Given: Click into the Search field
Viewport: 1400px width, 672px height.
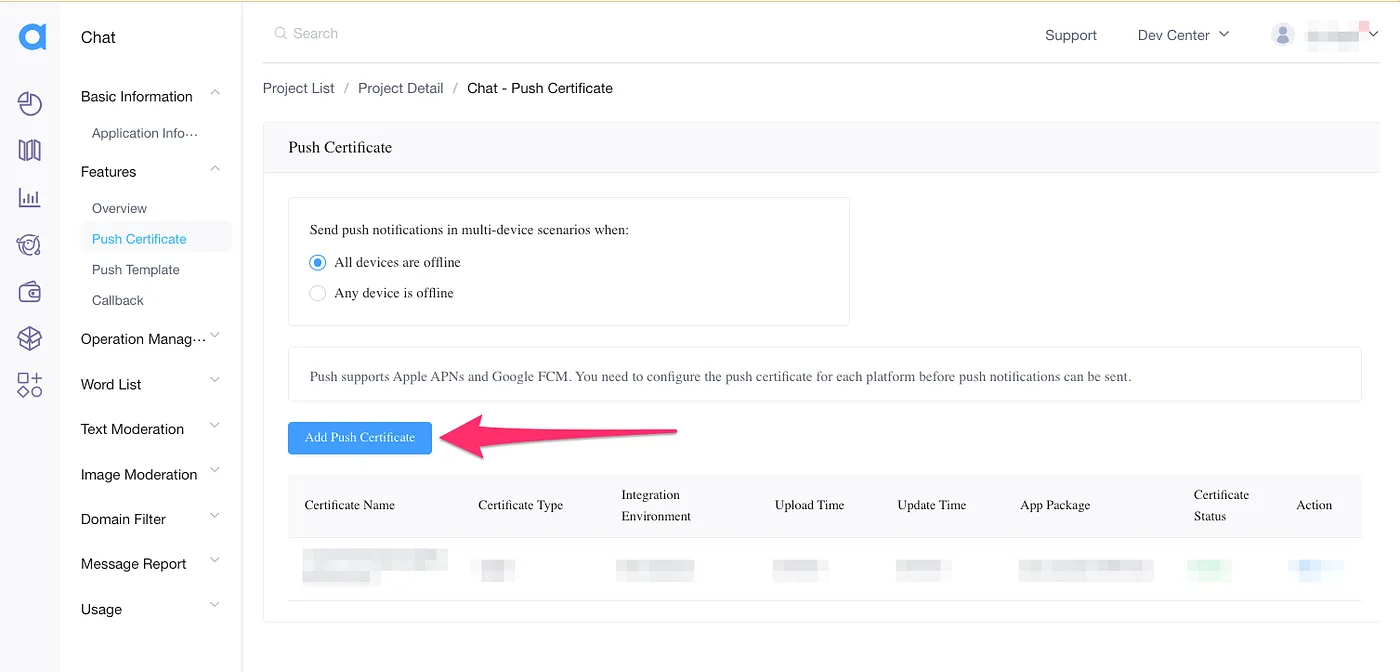Looking at the screenshot, I should pos(400,34).
